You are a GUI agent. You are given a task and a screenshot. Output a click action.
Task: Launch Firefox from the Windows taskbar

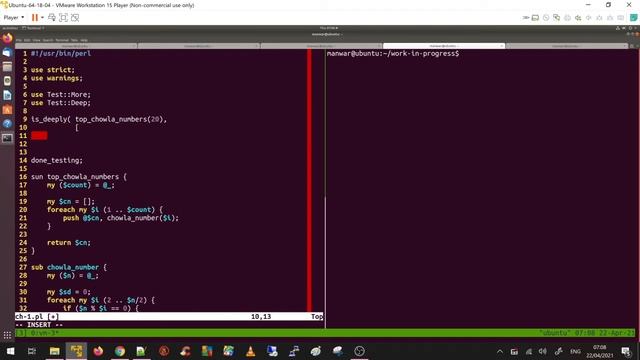click(x=98, y=351)
